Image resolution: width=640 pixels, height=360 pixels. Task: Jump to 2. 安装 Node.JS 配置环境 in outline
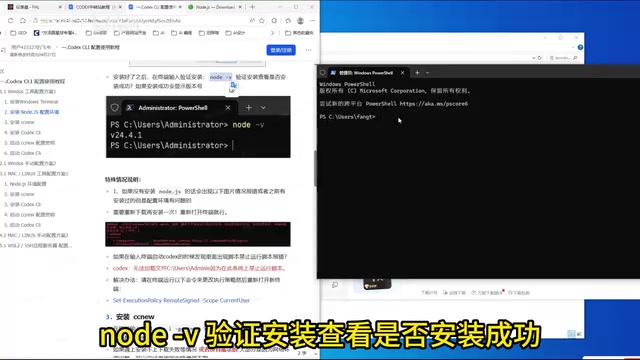click(x=31, y=112)
